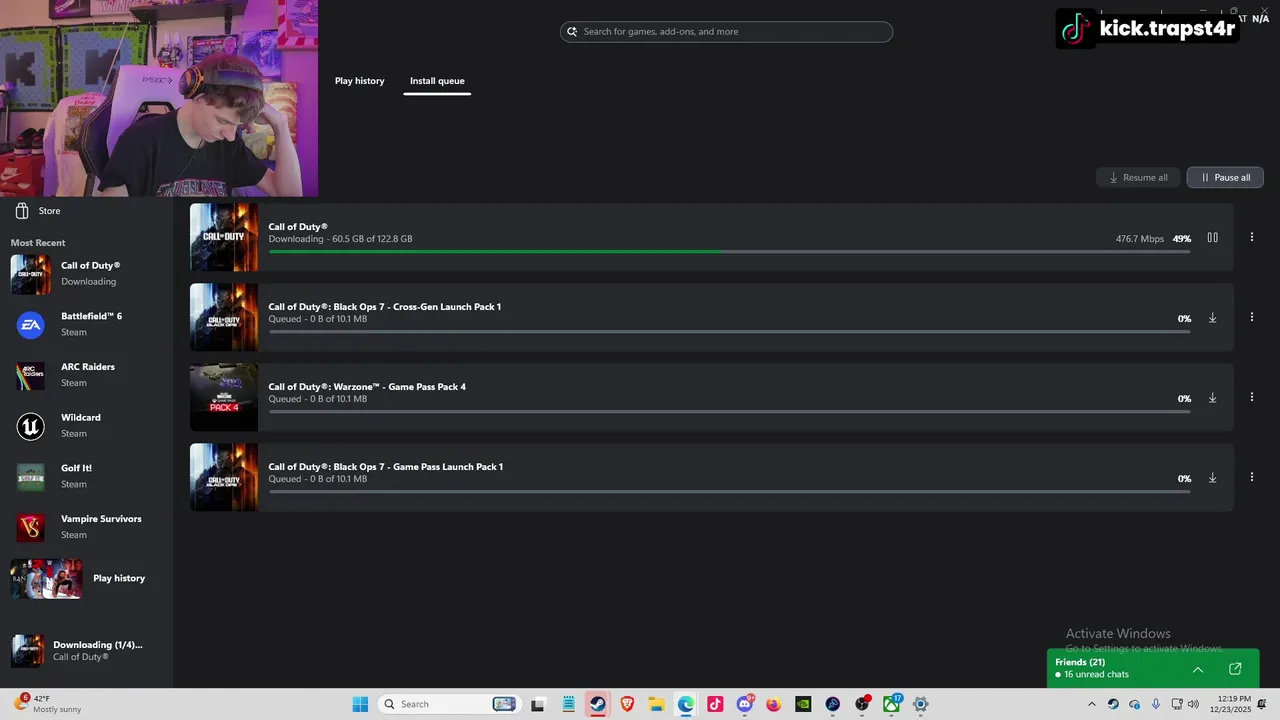Click Pause all button

[1225, 177]
